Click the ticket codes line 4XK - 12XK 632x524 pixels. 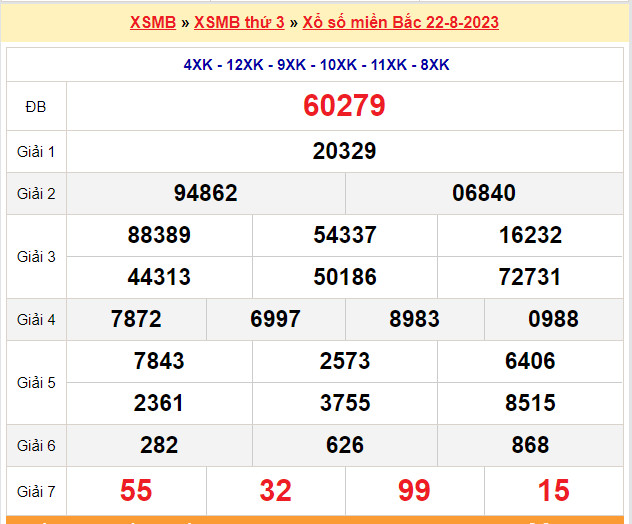pos(316,64)
